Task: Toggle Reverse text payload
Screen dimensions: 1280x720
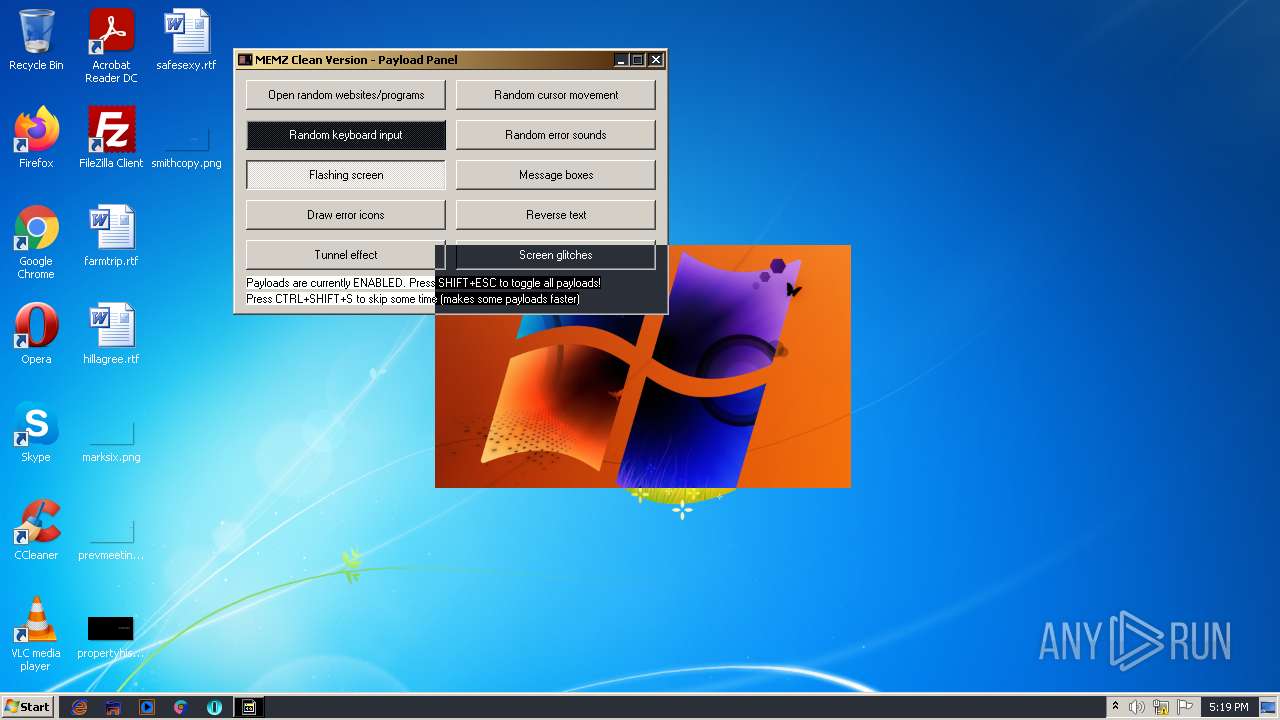Action: tap(556, 215)
